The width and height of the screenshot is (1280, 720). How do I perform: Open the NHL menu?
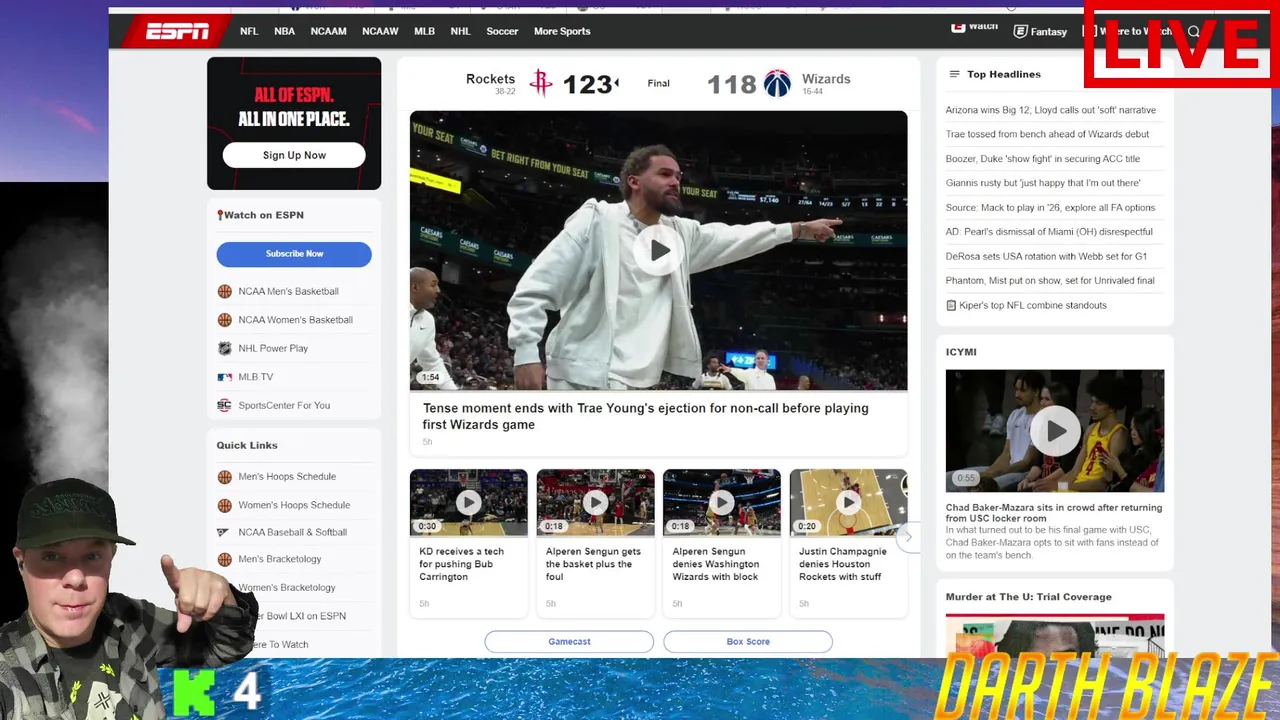460,31
